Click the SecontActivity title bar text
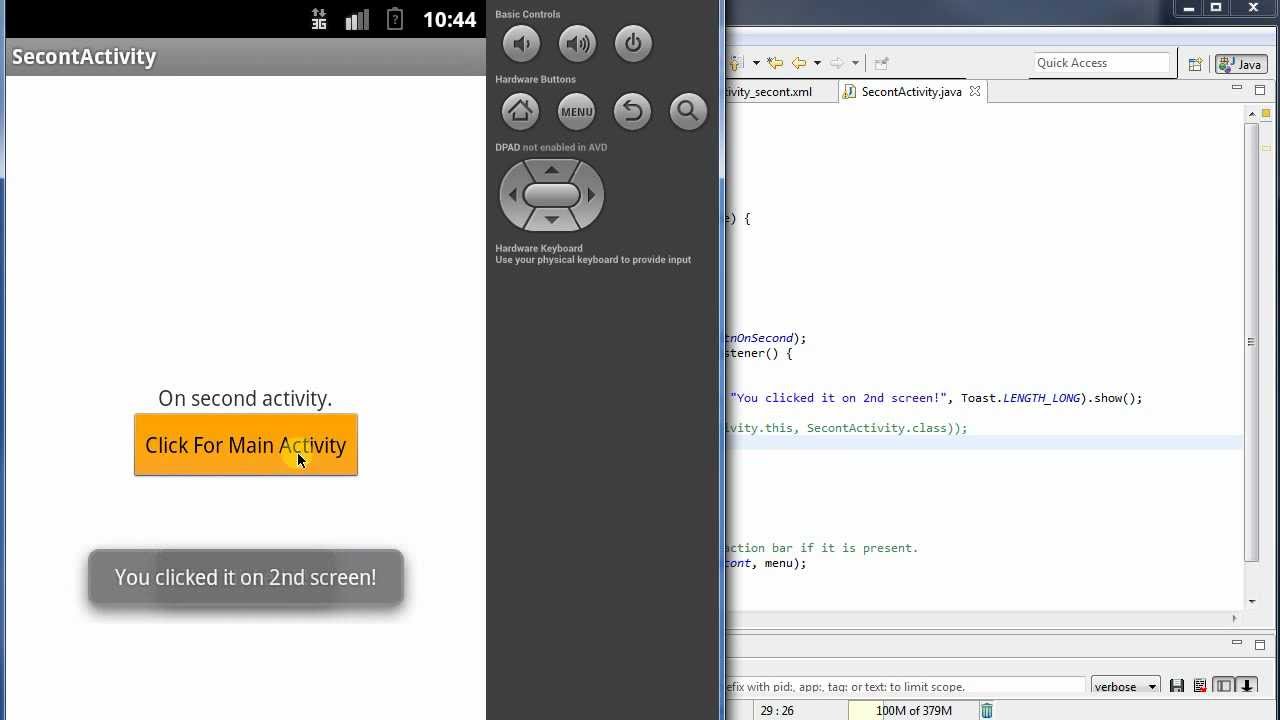The width and height of the screenshot is (1280, 720). click(x=84, y=57)
